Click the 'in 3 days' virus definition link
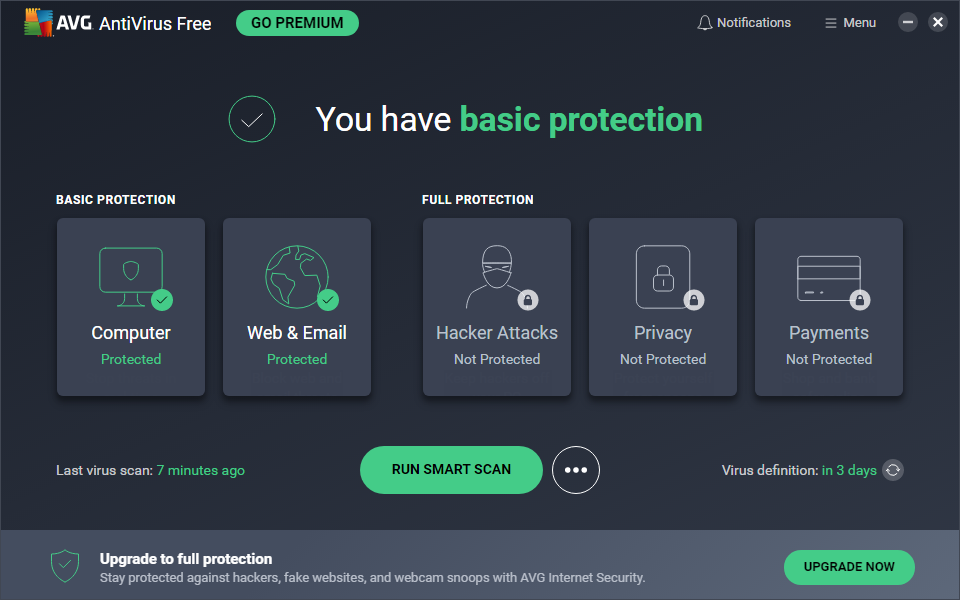 point(849,470)
